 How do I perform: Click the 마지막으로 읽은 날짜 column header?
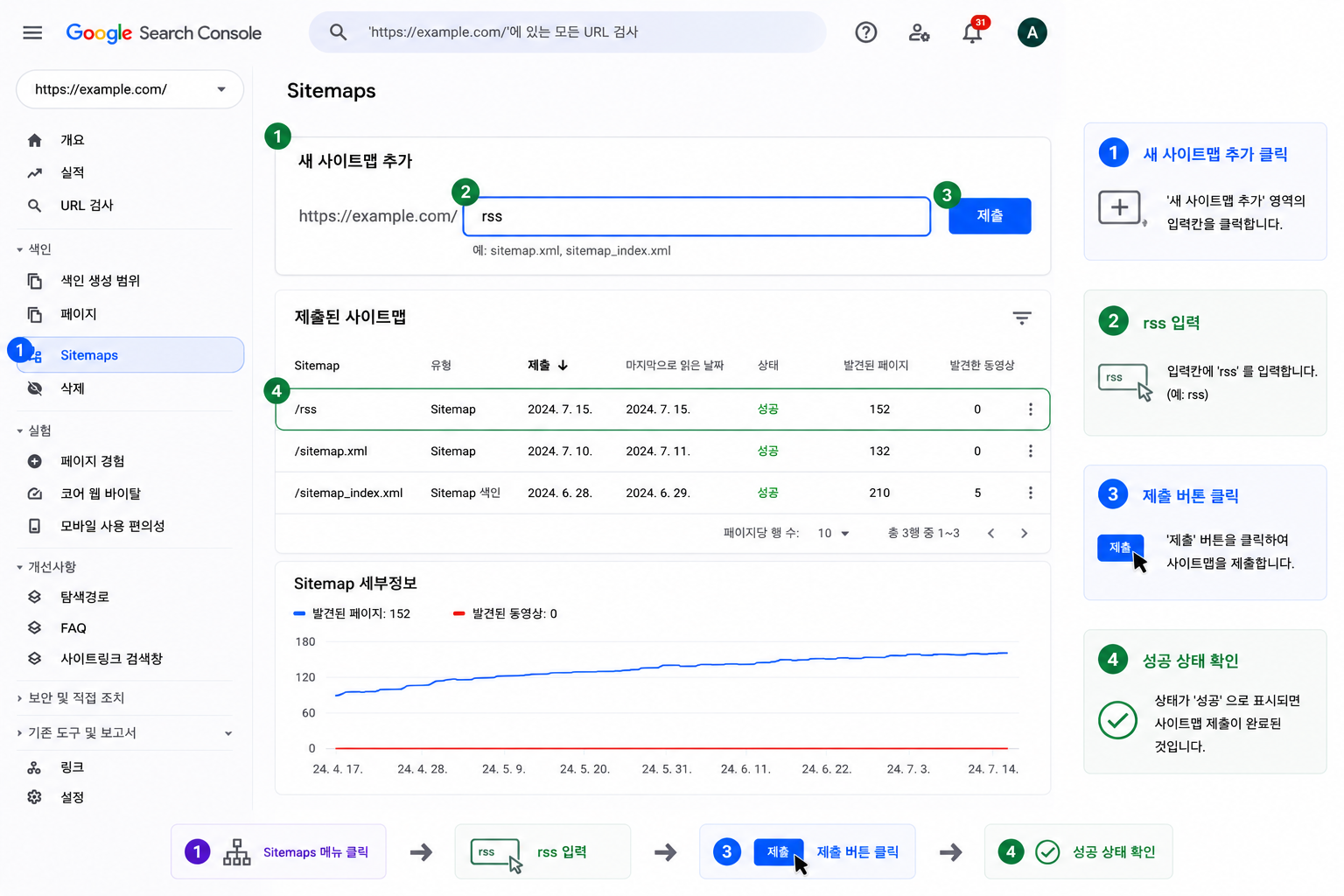pyautogui.click(x=675, y=365)
